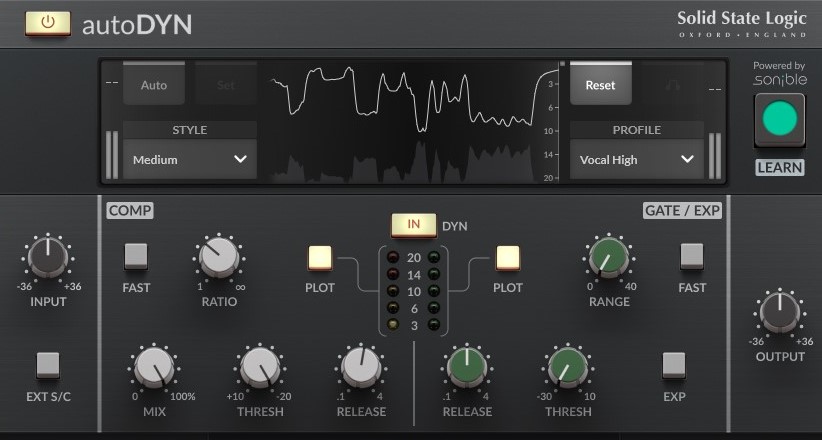Click the MIX knob

[154, 368]
